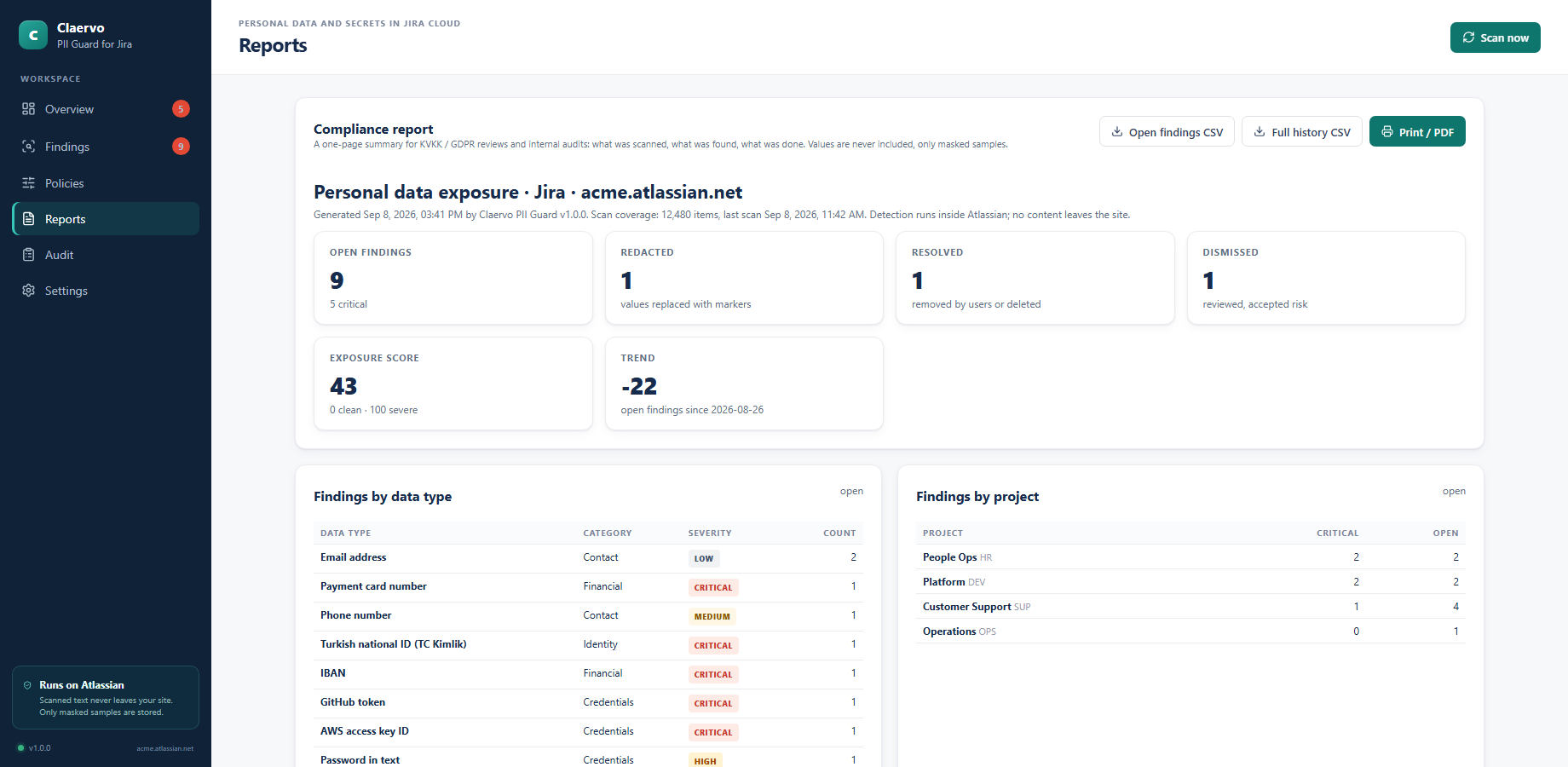Click the Phone number data type row
Viewport: 1568px width, 767px height.
pos(588,616)
